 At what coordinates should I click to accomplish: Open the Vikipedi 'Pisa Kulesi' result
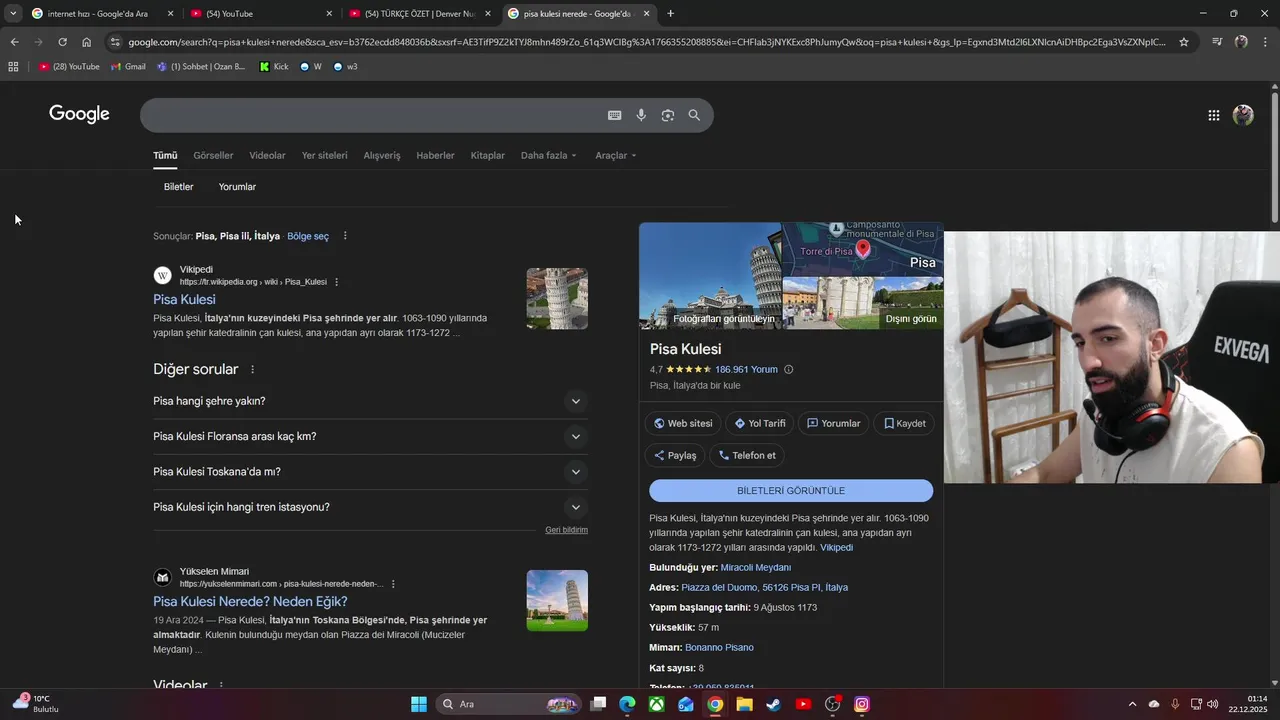184,299
